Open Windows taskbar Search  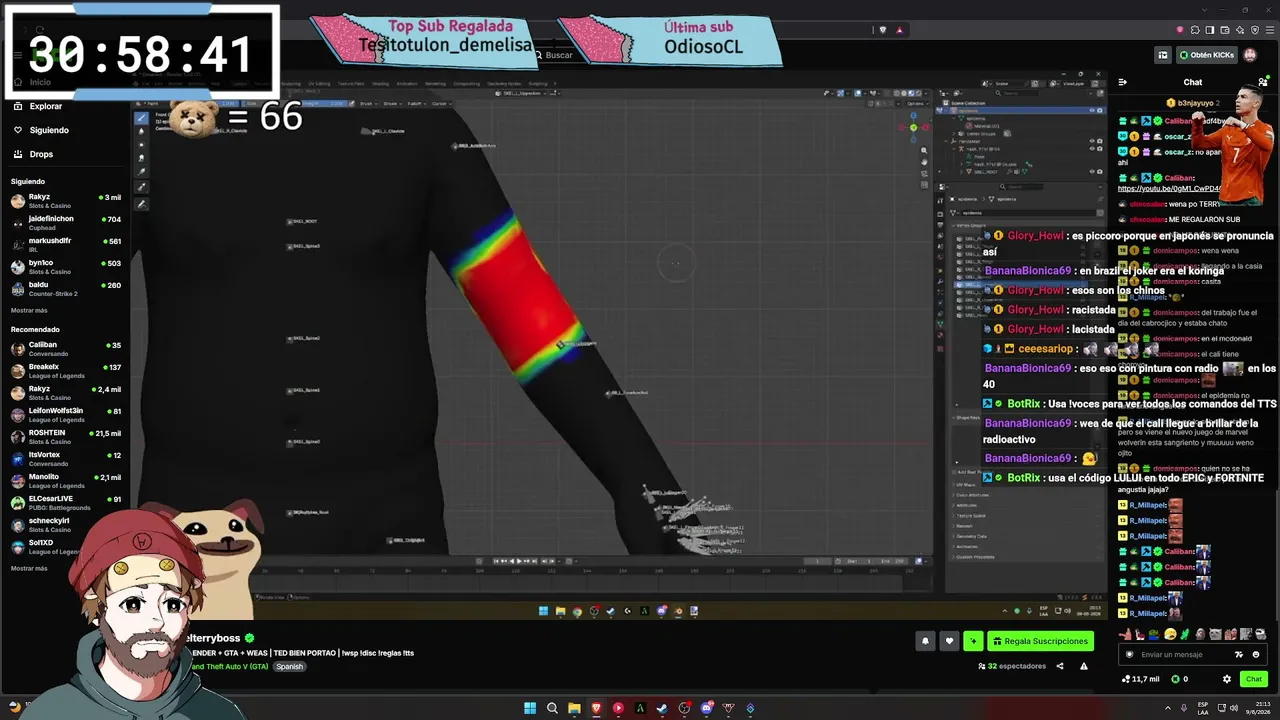coord(552,708)
